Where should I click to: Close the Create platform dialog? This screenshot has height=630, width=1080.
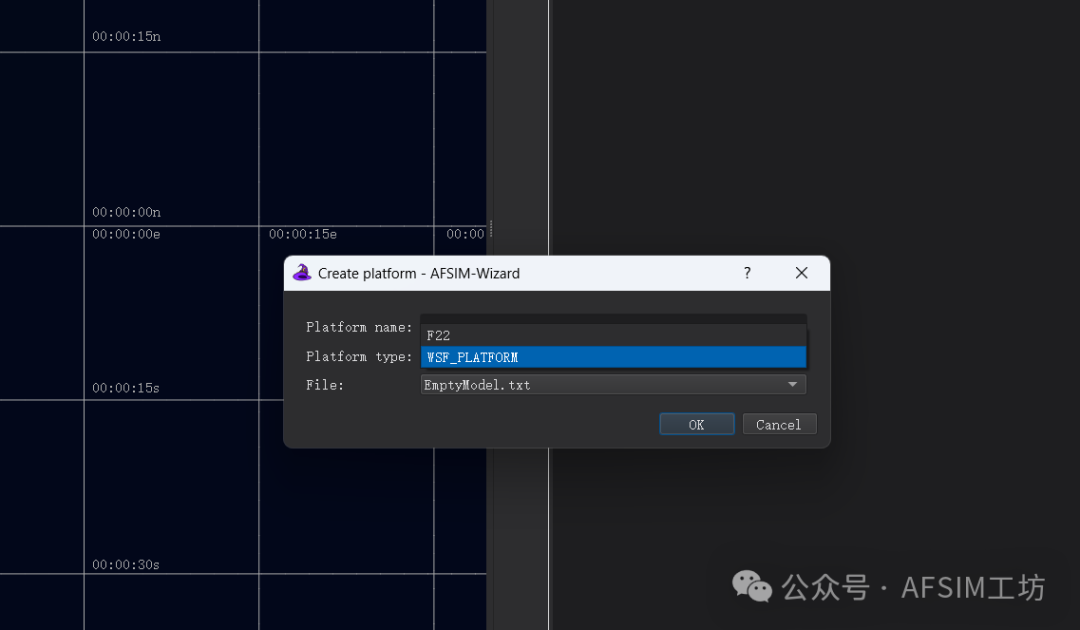(801, 273)
